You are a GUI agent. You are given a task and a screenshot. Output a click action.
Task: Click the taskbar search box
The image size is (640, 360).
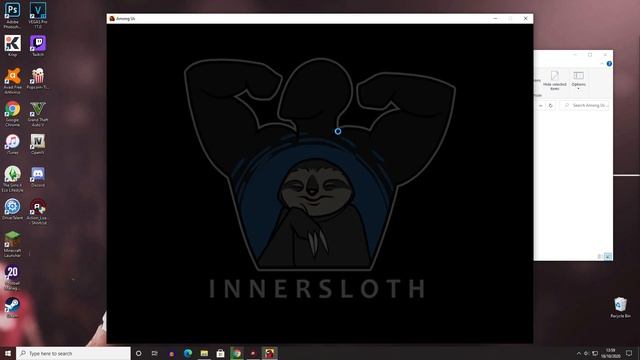(x=73, y=353)
